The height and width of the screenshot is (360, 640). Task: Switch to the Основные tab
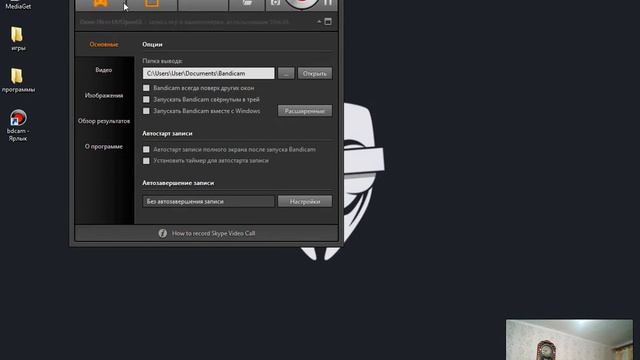tap(104, 44)
